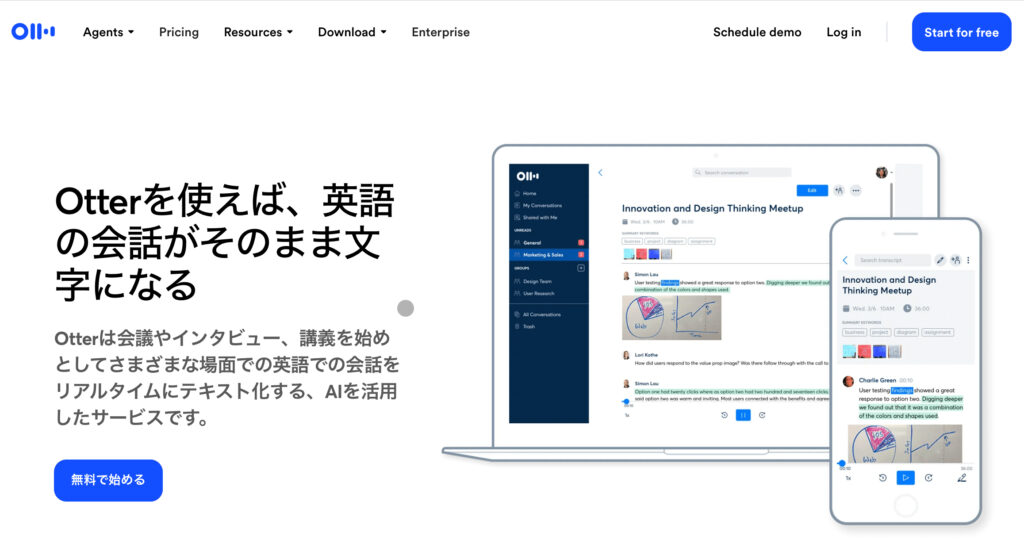Click the pencil edit icon in phone mockup
This screenshot has height=548, width=1024.
click(940, 260)
